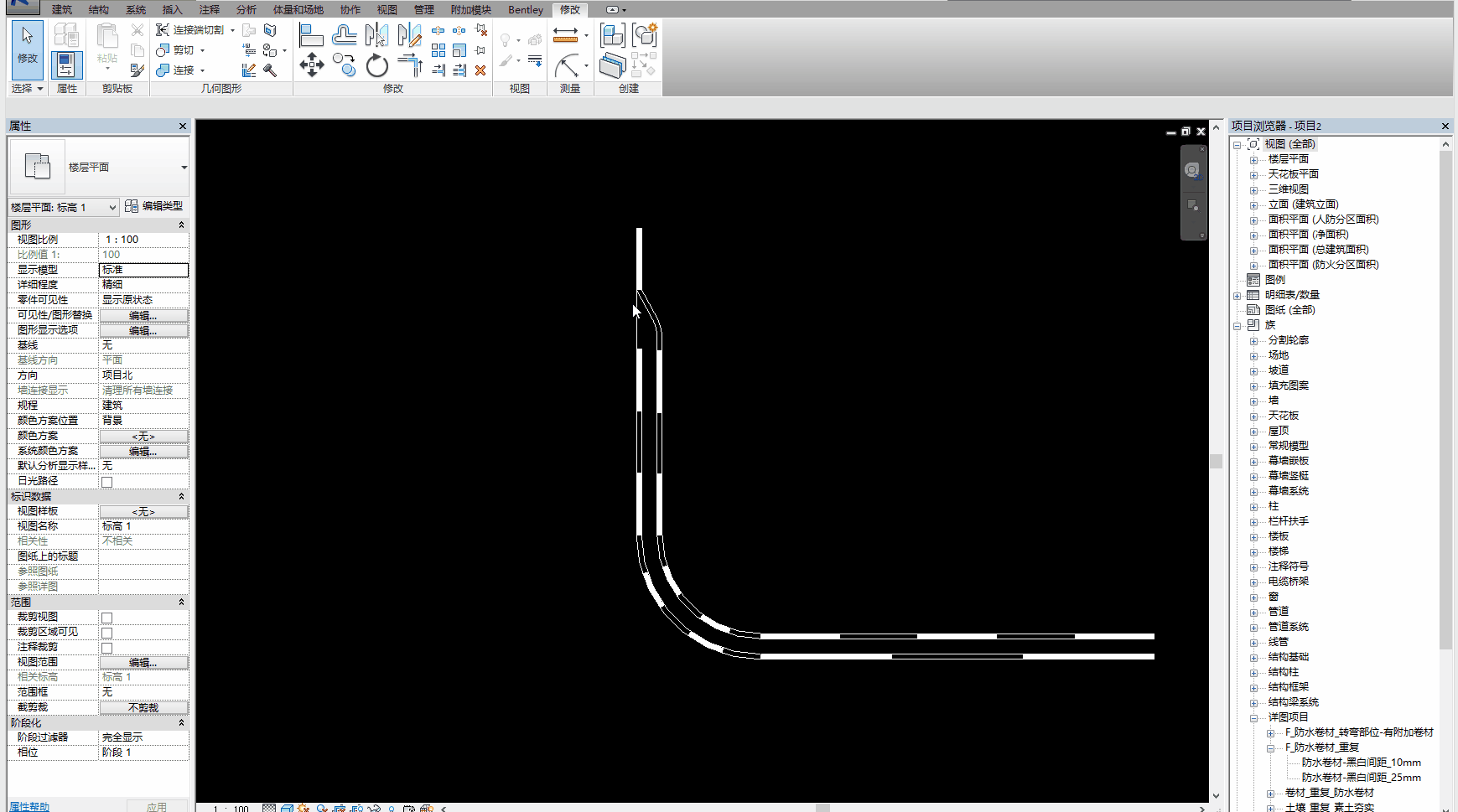Screen dimensions: 1458x812
Task: Click the canvas horizontal scrollbar thumb
Action: point(822,808)
